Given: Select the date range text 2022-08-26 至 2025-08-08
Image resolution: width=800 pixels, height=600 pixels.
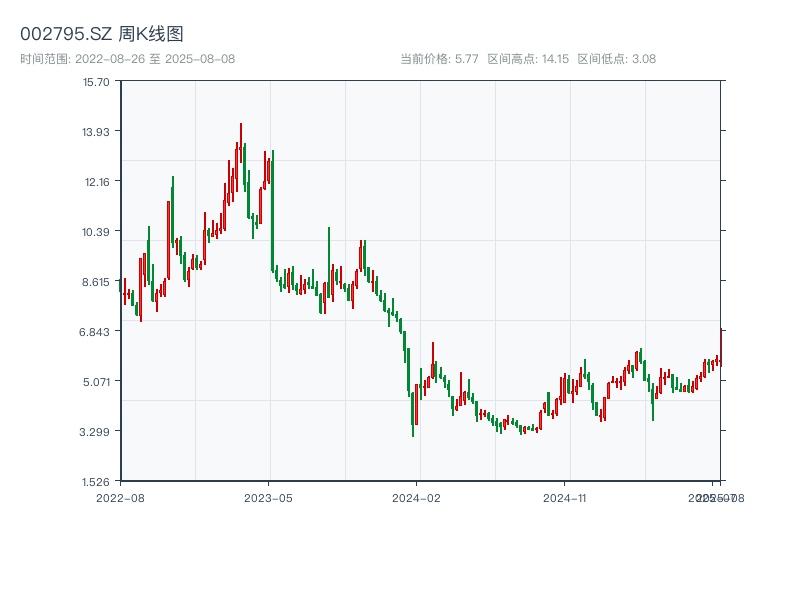Looking at the screenshot, I should (x=155, y=59).
